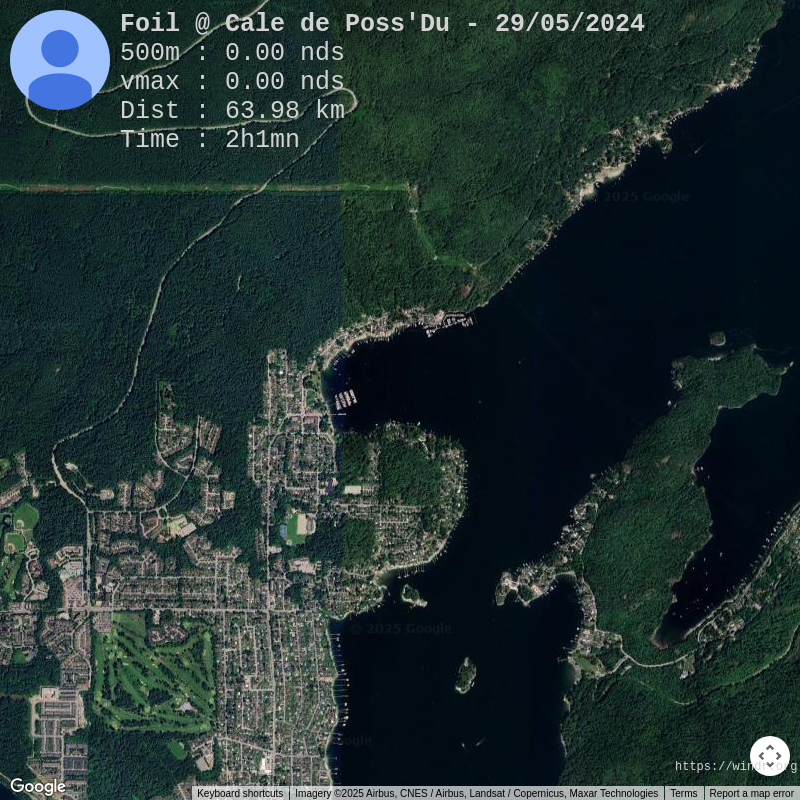Click Report a map error
Image resolution: width=800 pixels, height=800 pixels.
click(x=751, y=793)
